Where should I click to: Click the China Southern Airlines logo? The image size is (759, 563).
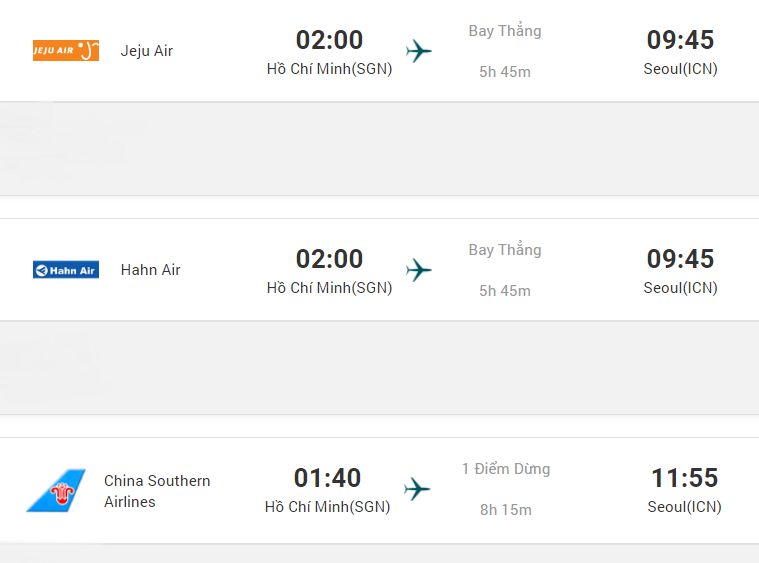pyautogui.click(x=56, y=491)
